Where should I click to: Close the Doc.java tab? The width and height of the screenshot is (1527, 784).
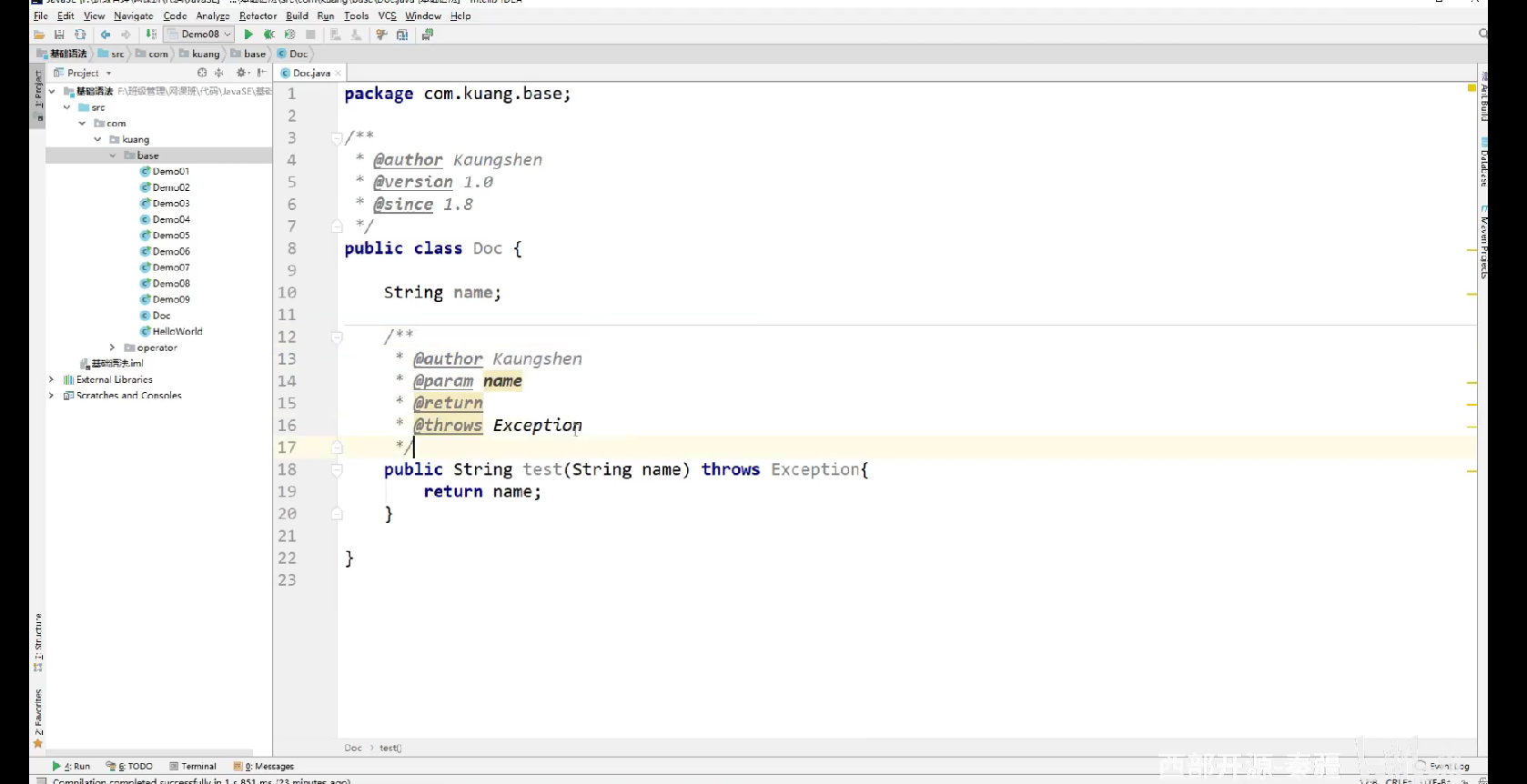click(339, 73)
